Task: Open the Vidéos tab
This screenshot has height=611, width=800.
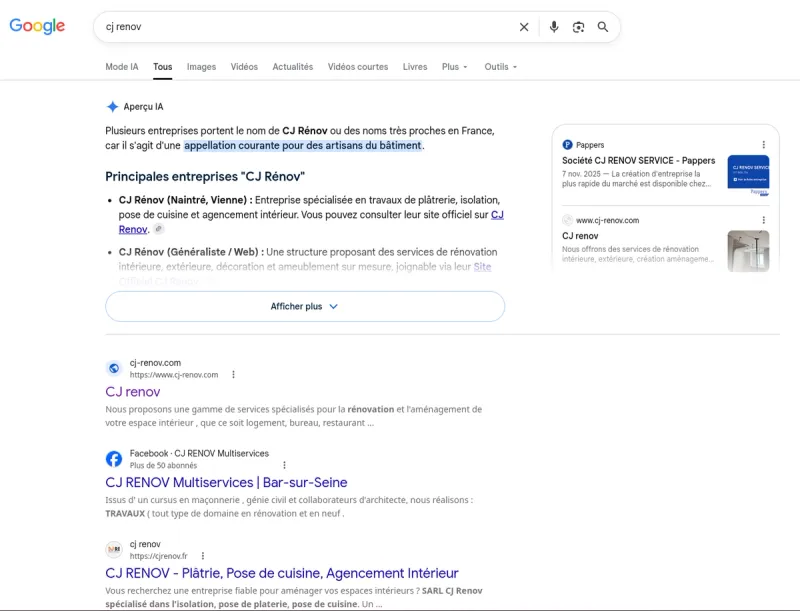Action: tap(244, 67)
